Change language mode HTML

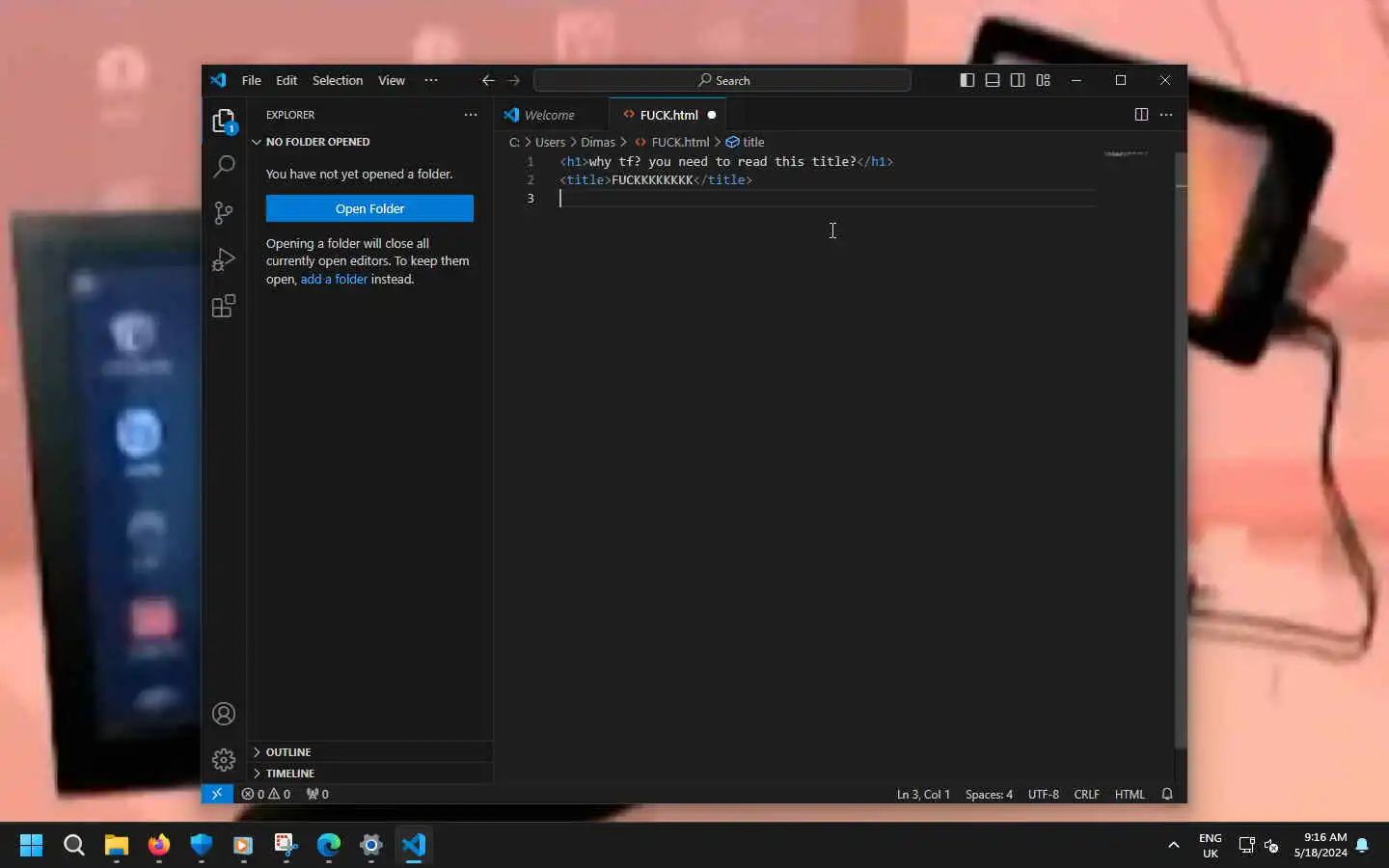coord(1130,795)
